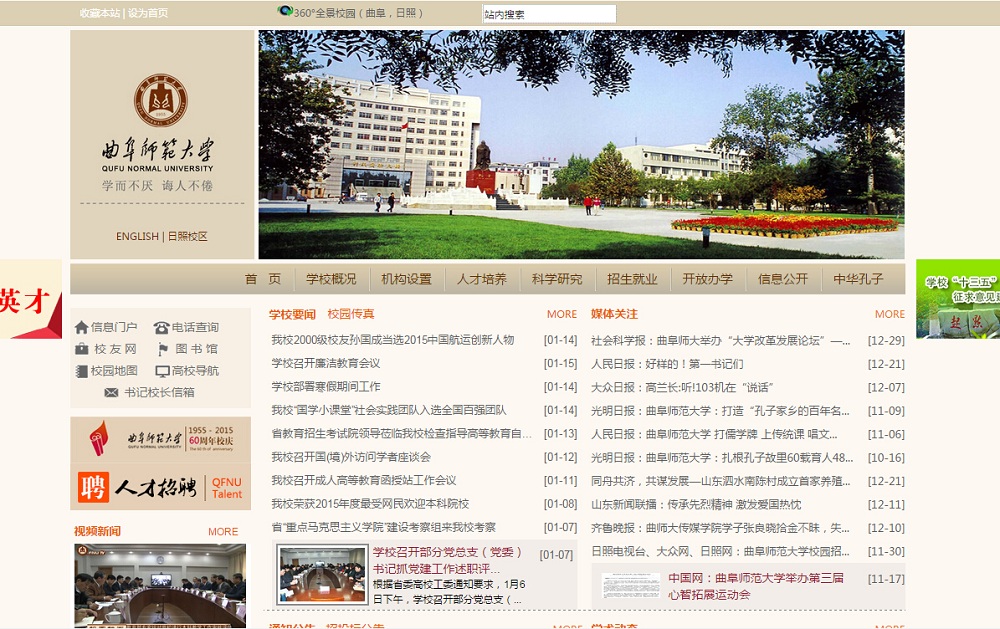Click the campus panorama banner image
This screenshot has width=1000, height=629.
582,144
